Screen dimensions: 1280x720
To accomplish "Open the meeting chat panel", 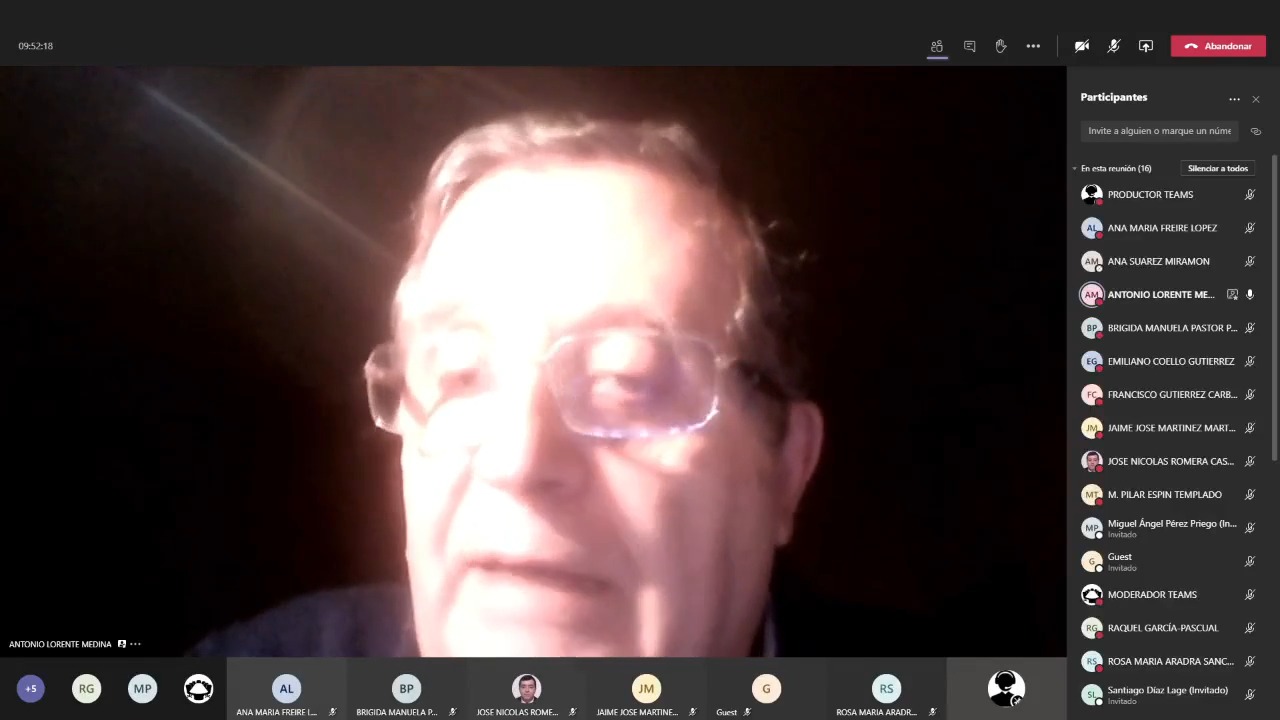I will (x=969, y=46).
